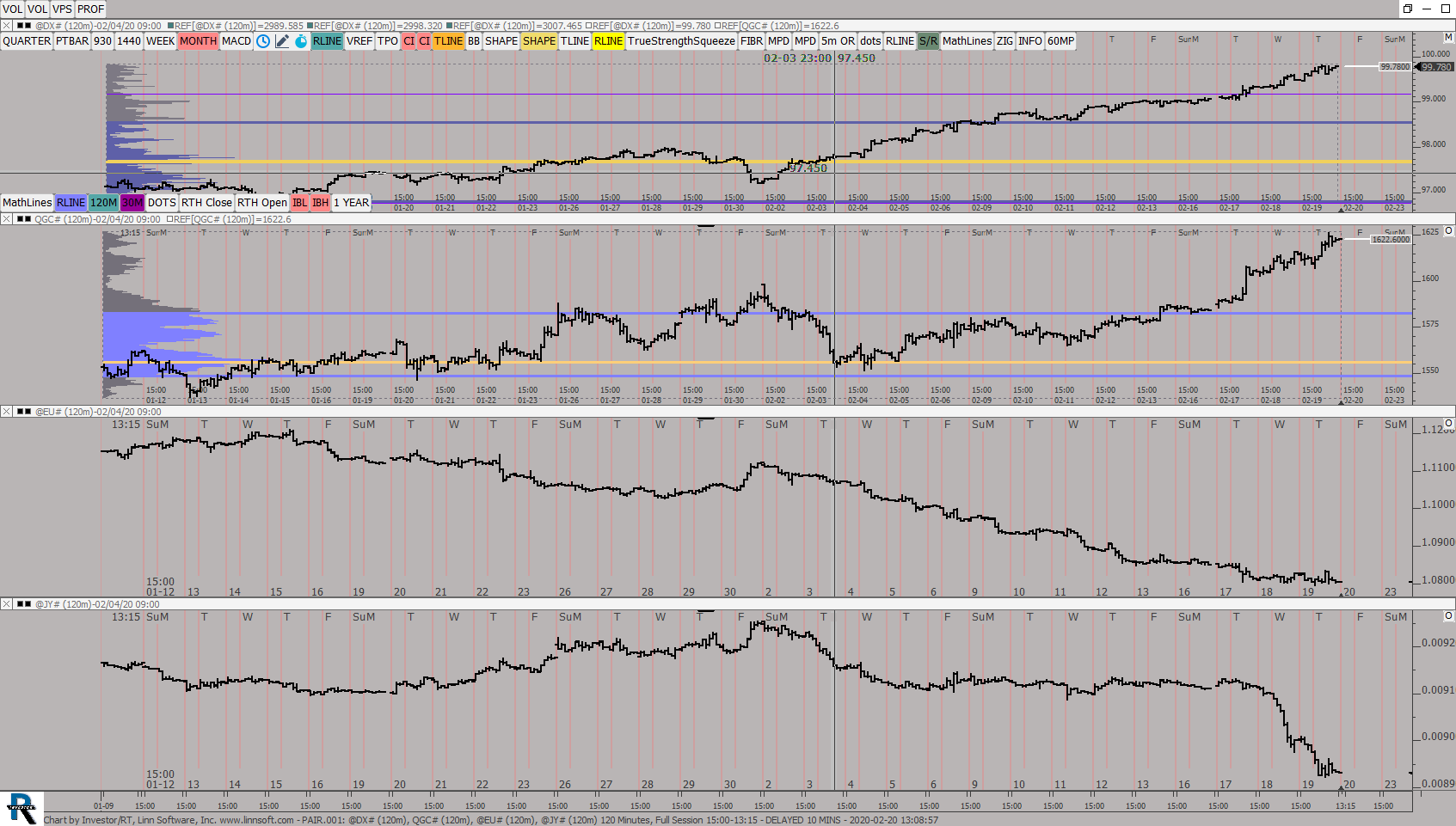This screenshot has height=826, width=1456.
Task: Click the 60MP button
Action: pos(1060,41)
